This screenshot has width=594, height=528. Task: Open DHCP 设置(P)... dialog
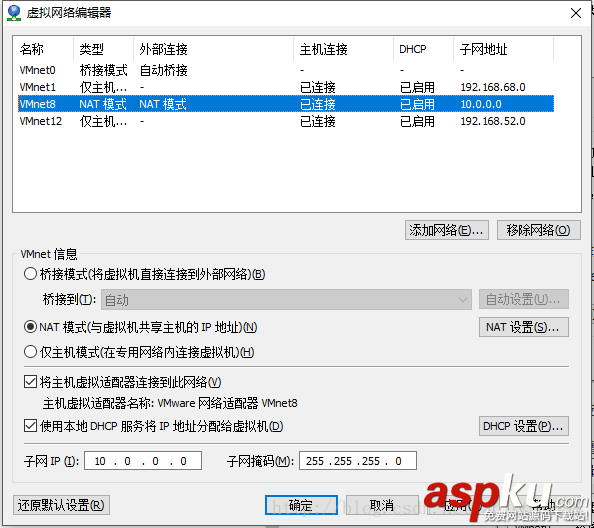(524, 426)
